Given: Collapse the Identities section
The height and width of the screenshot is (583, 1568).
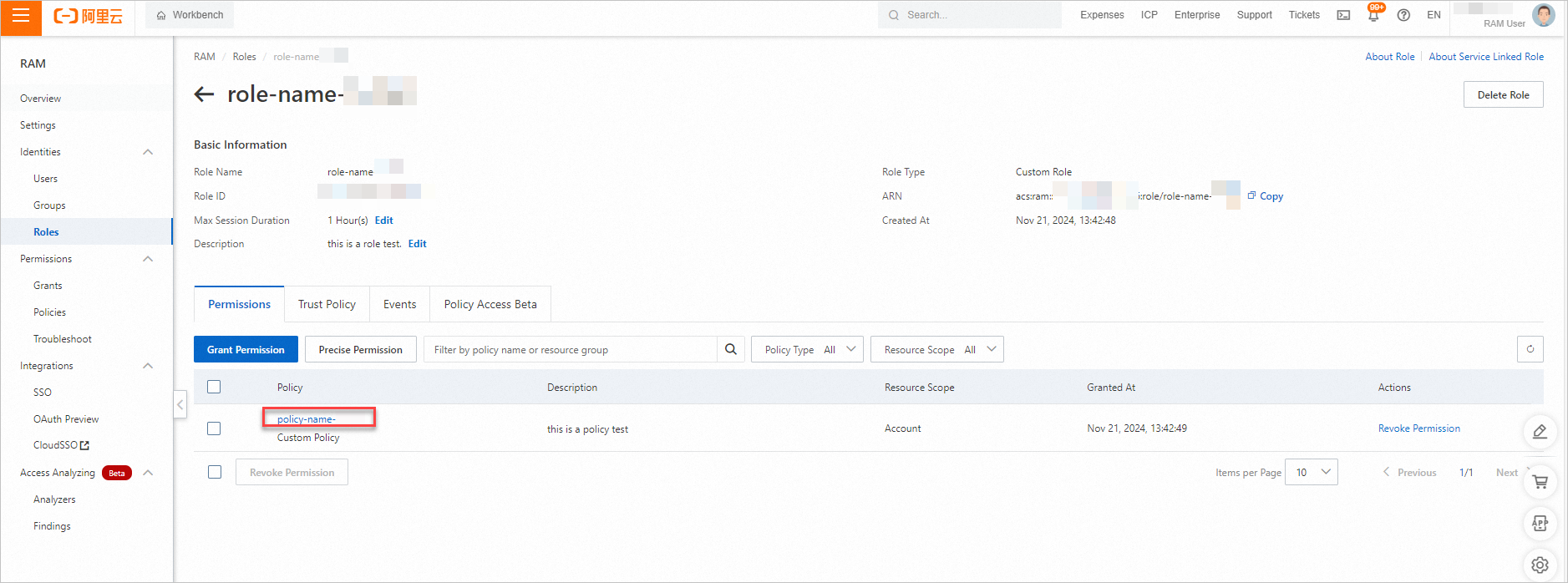Looking at the screenshot, I should (x=148, y=152).
